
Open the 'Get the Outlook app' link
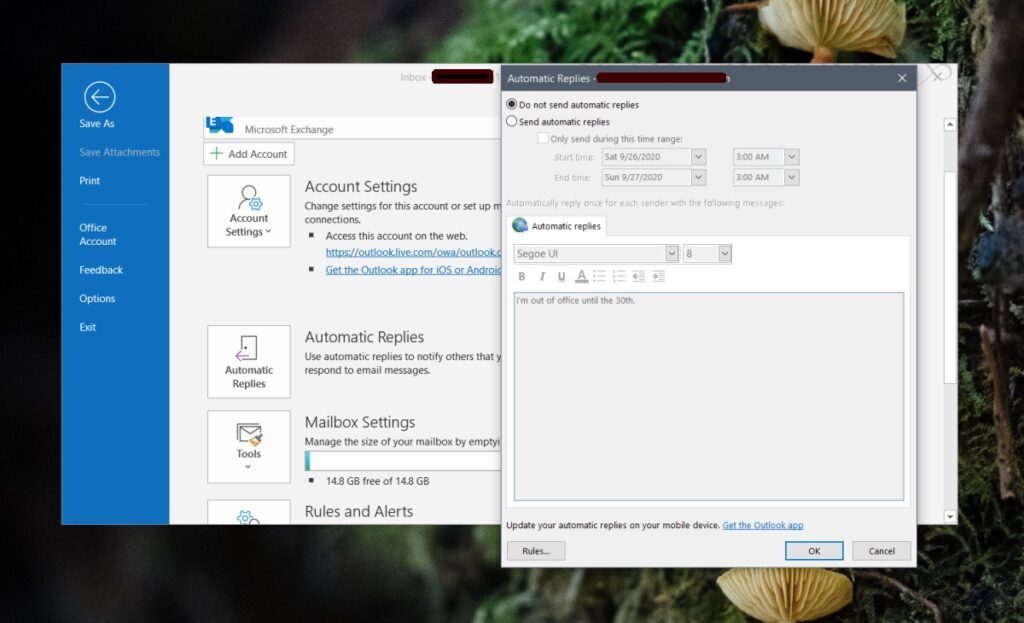762,525
